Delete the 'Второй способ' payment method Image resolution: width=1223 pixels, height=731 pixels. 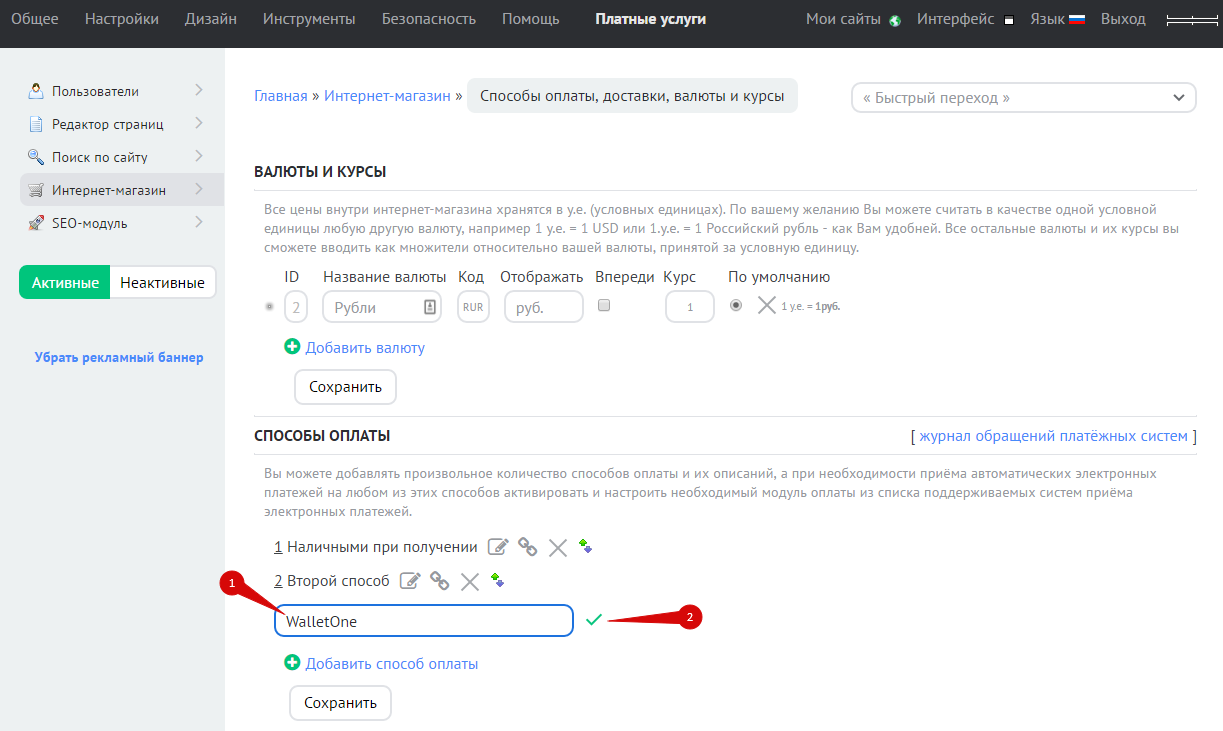click(470, 580)
